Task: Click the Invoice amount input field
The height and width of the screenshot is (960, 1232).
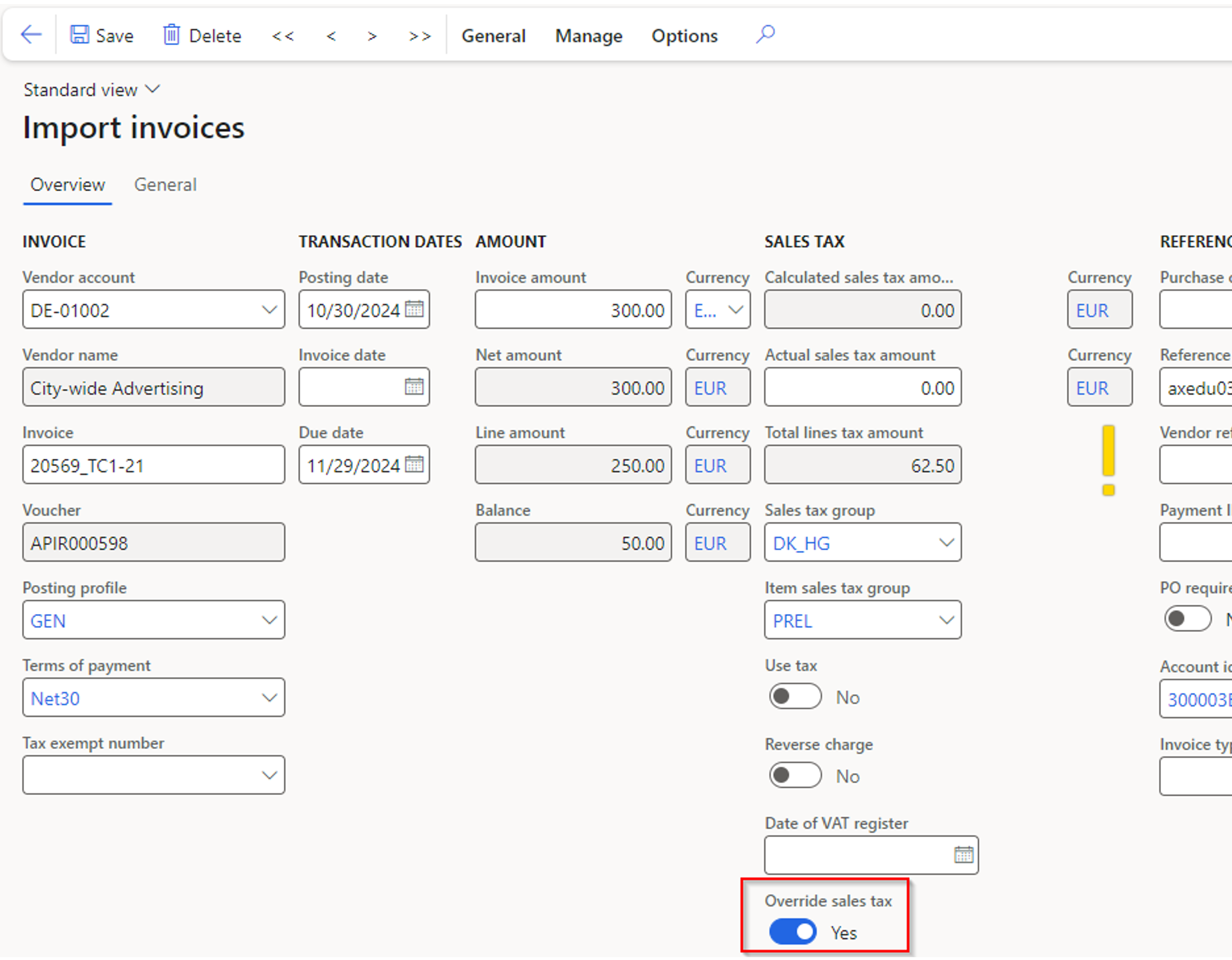Action: point(573,310)
